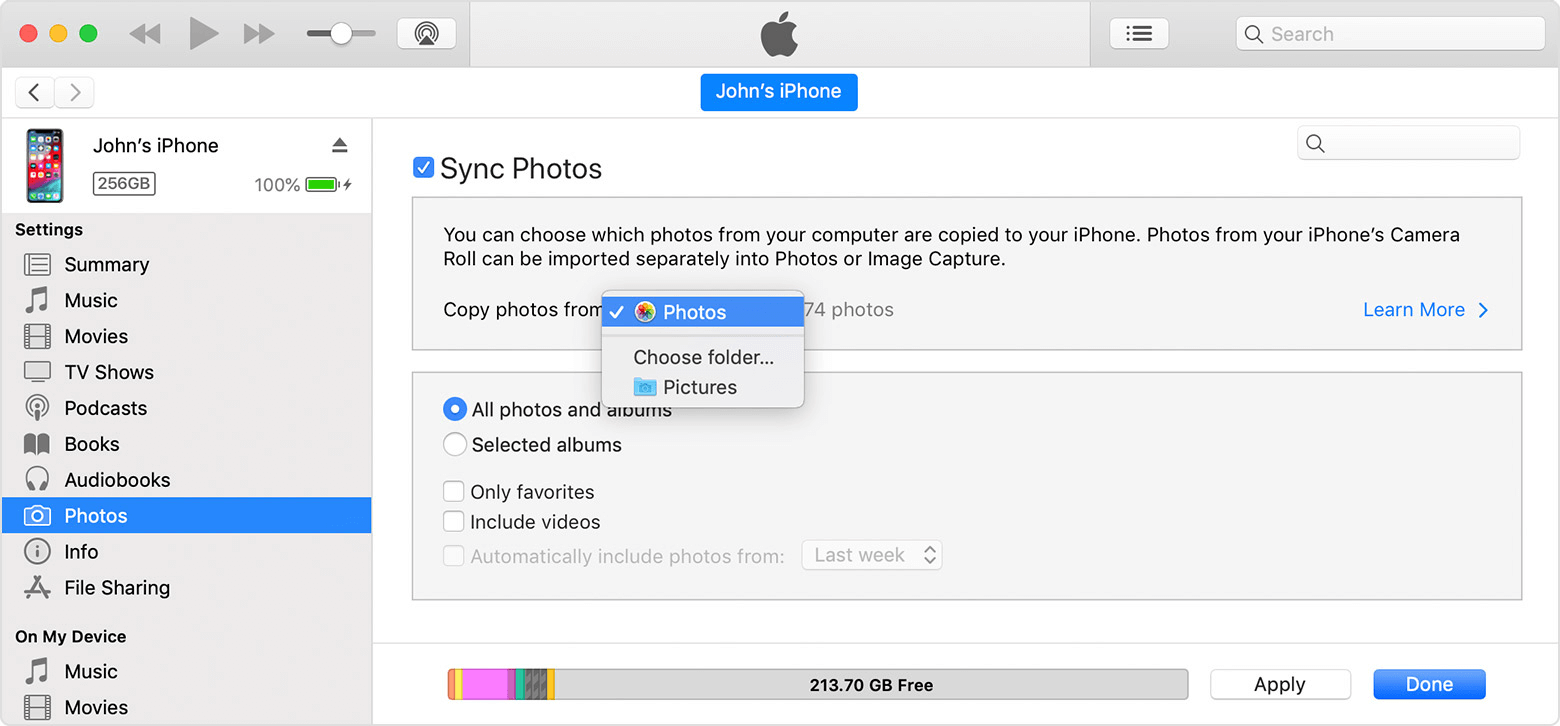Screen dimensions: 1560x726
Task: Open File Sharing in the sidebar
Action: (x=116, y=588)
